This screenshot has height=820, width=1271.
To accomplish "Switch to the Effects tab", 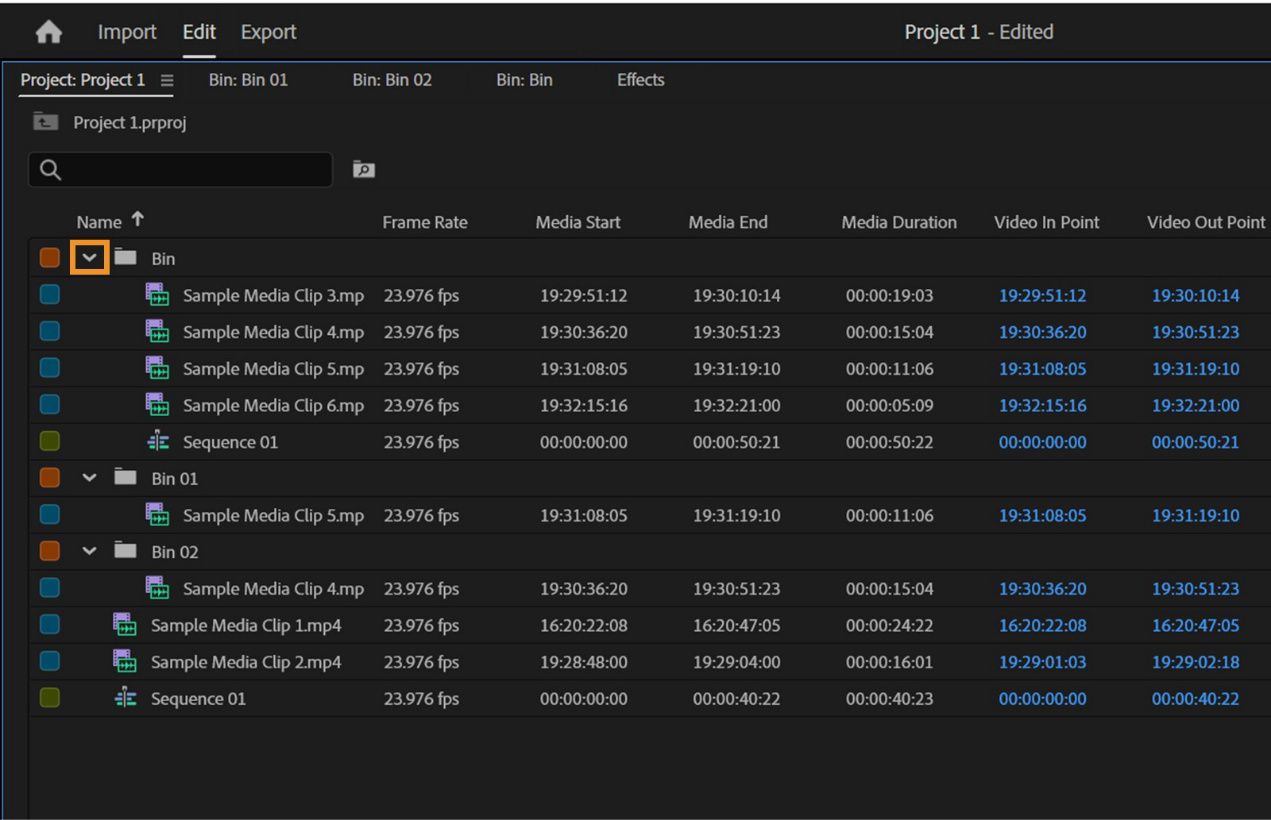I will point(640,80).
